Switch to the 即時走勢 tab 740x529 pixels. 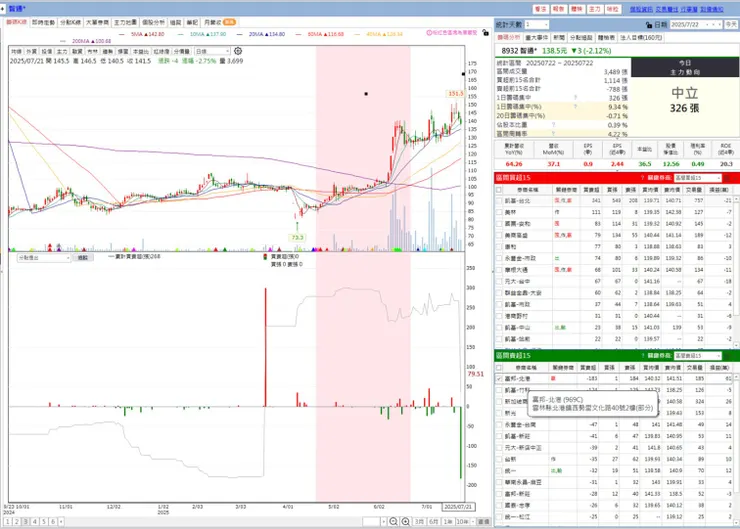pyautogui.click(x=43, y=22)
